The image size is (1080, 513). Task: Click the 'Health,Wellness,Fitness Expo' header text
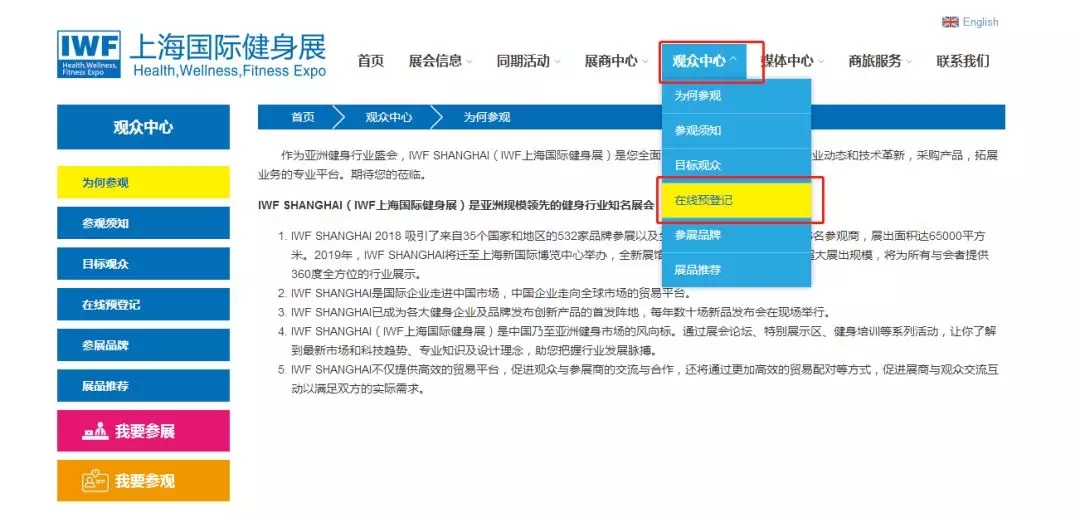coord(229,70)
